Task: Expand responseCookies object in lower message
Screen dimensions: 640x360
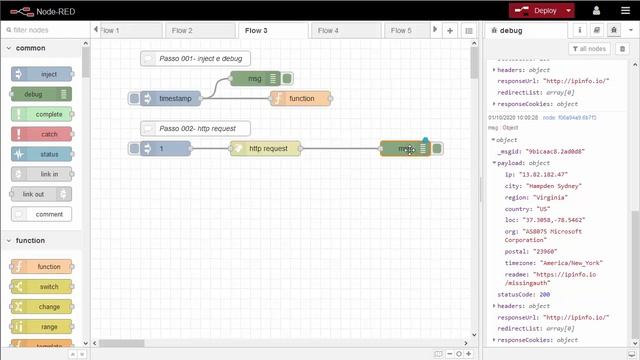Action: point(494,340)
